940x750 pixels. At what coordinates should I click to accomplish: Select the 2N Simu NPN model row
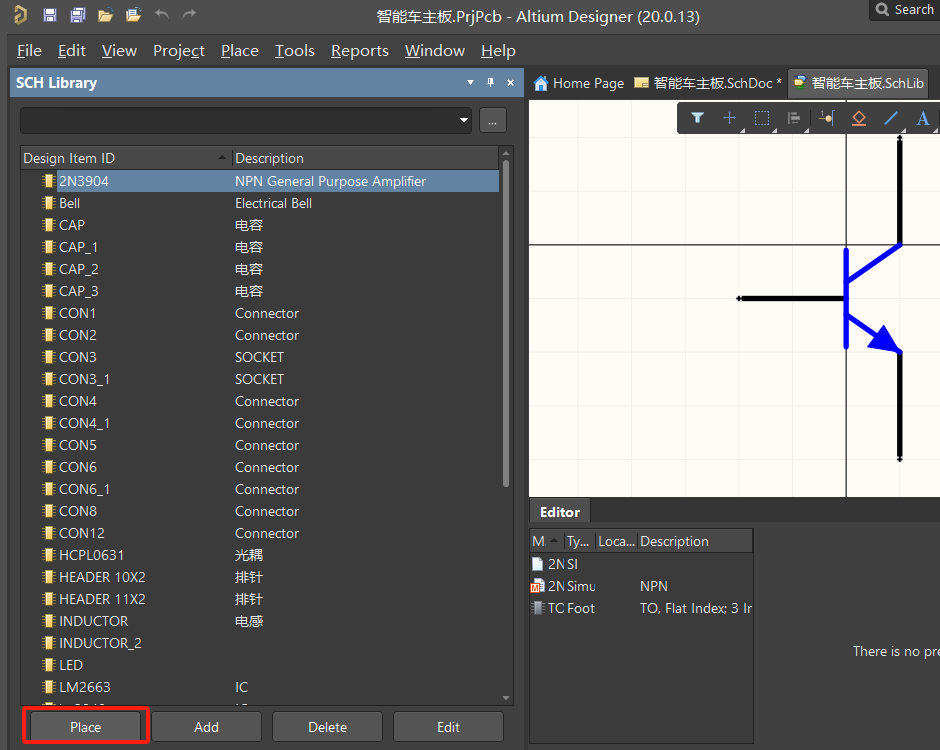(x=641, y=586)
